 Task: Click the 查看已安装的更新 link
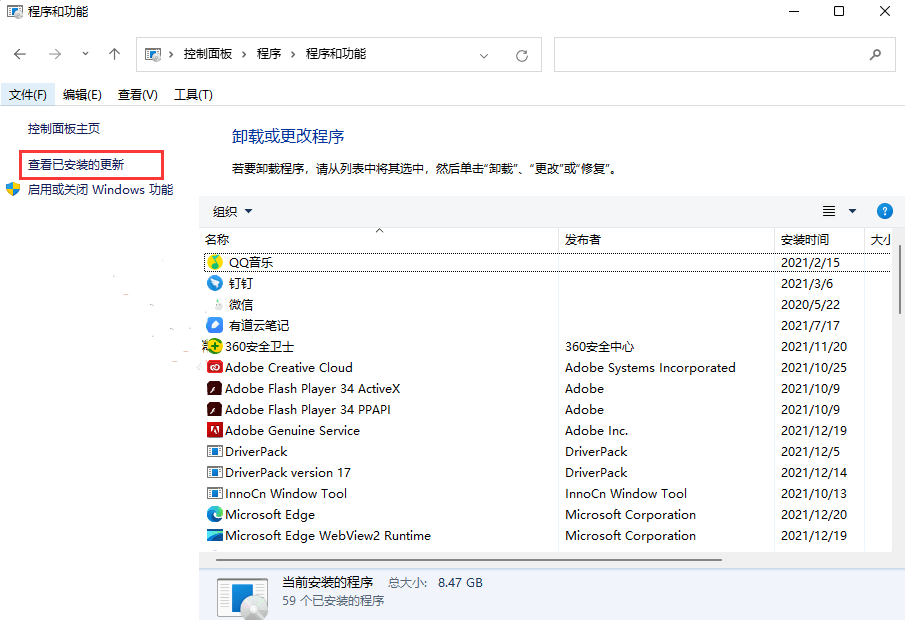pyautogui.click(x=76, y=165)
